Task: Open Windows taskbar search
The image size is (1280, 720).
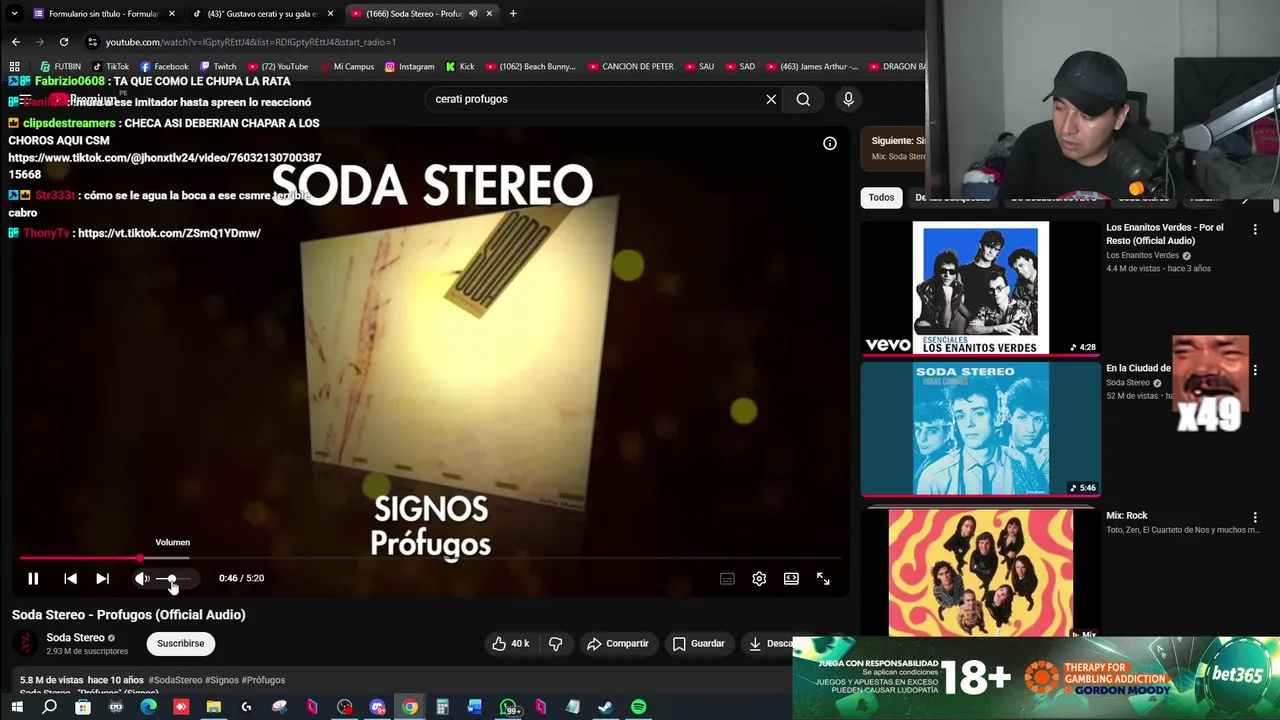Action: coord(49,707)
